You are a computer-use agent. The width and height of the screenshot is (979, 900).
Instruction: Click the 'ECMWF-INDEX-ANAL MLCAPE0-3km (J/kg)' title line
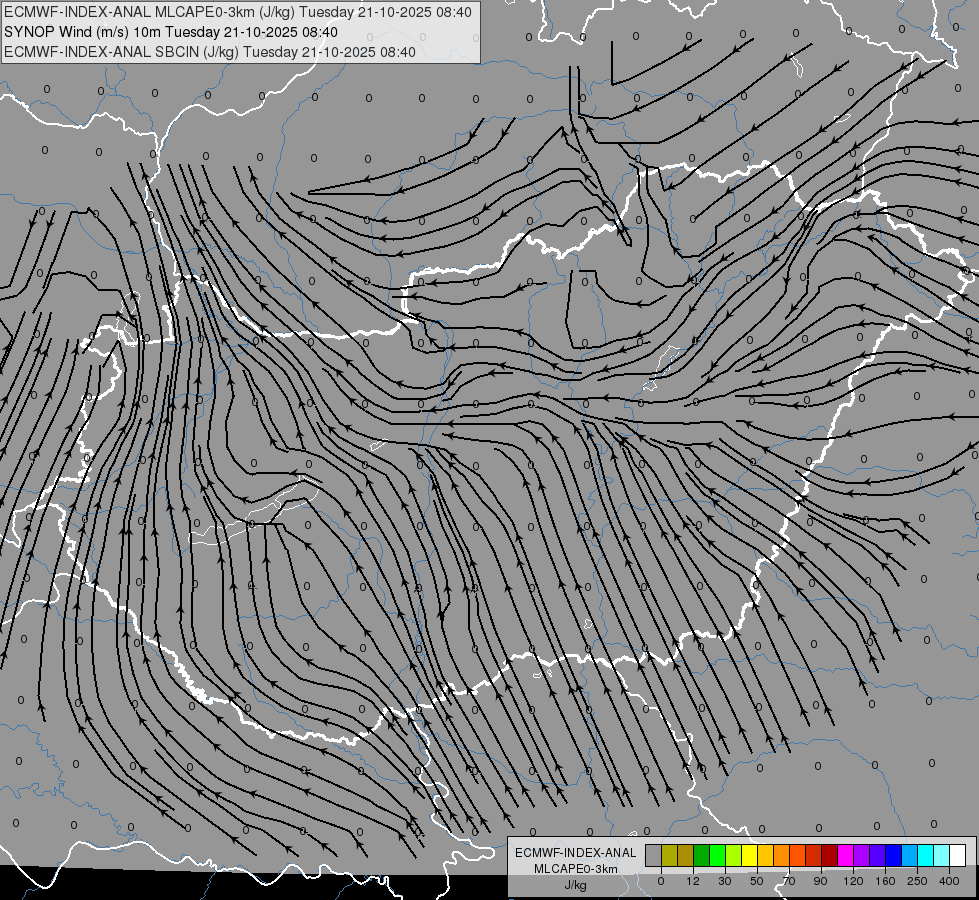tap(237, 12)
